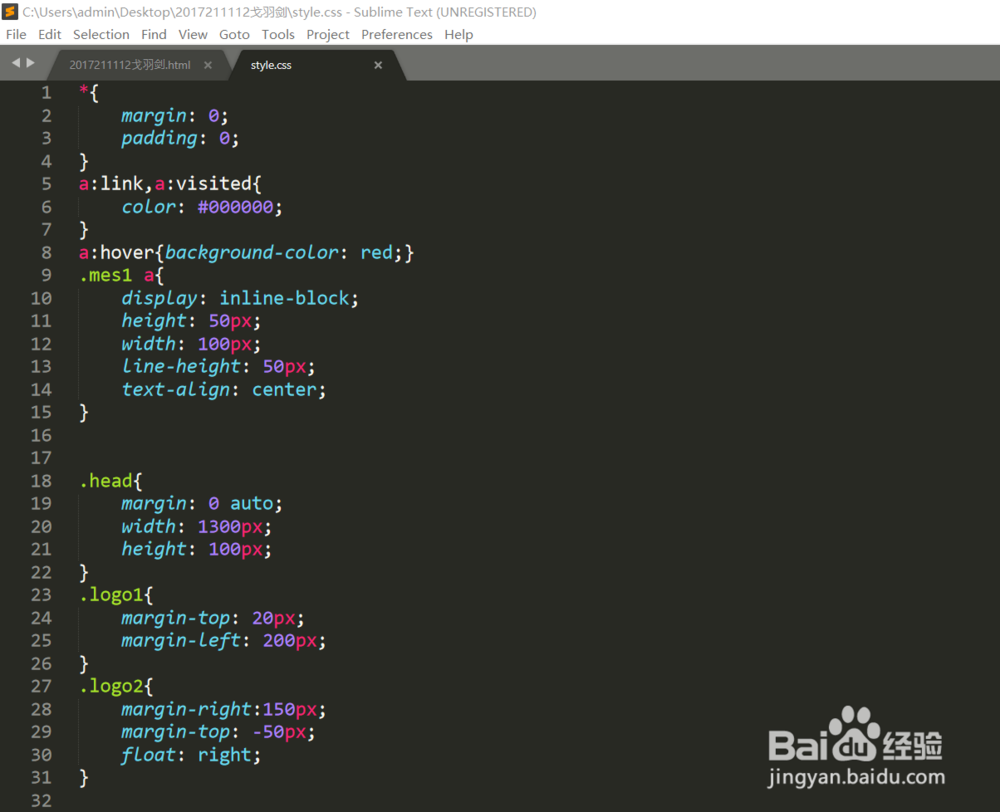This screenshot has width=1000, height=812.
Task: Click the next tab right arrow
Action: (x=30, y=63)
